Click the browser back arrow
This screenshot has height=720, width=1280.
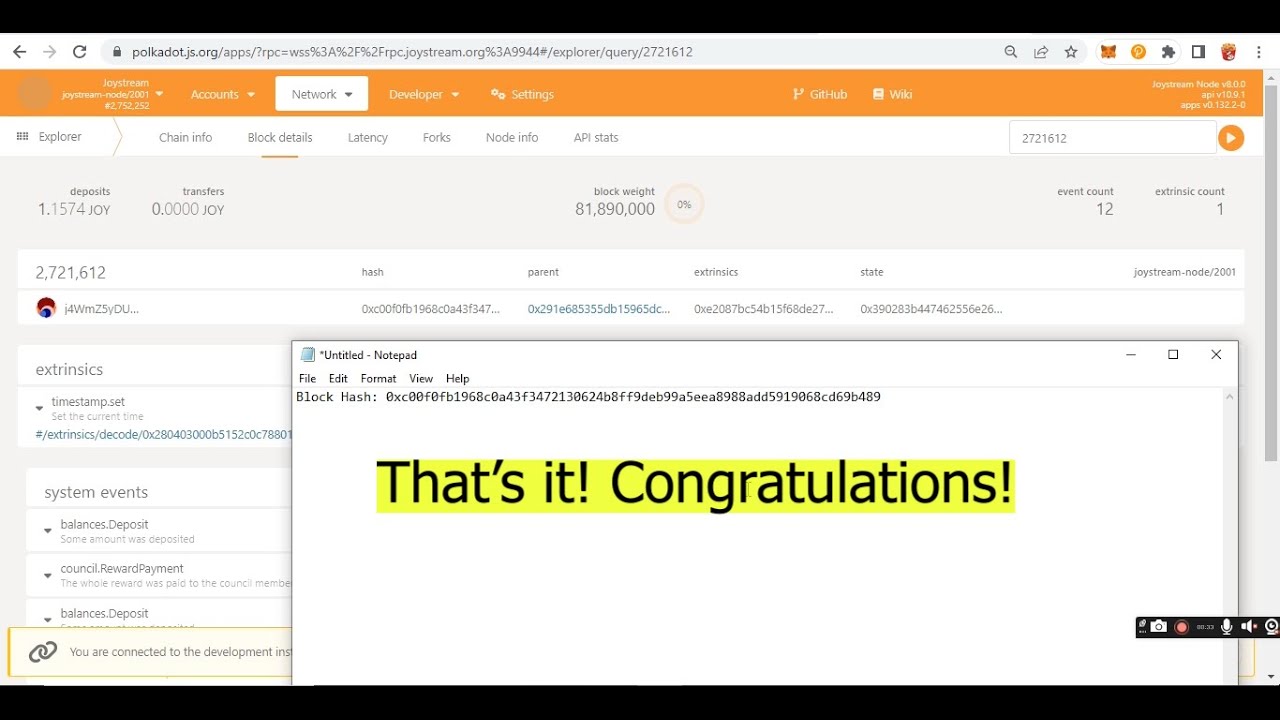pos(20,52)
